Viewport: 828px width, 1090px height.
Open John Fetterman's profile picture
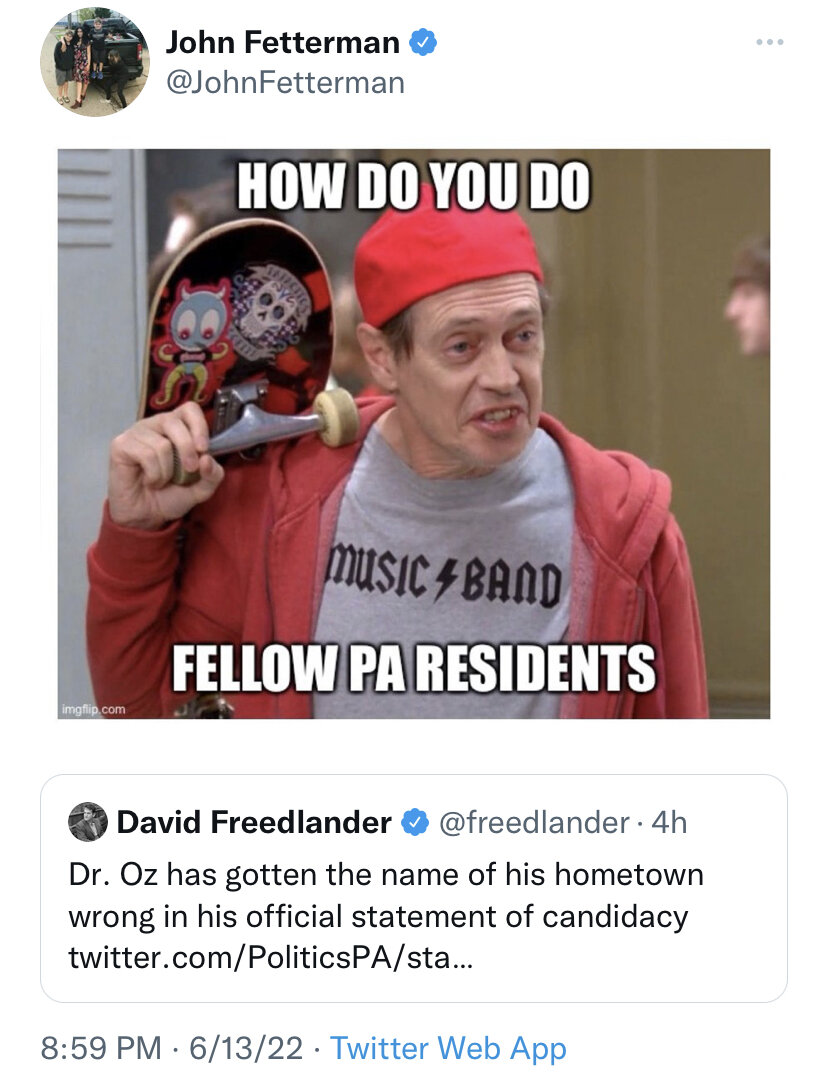95,63
